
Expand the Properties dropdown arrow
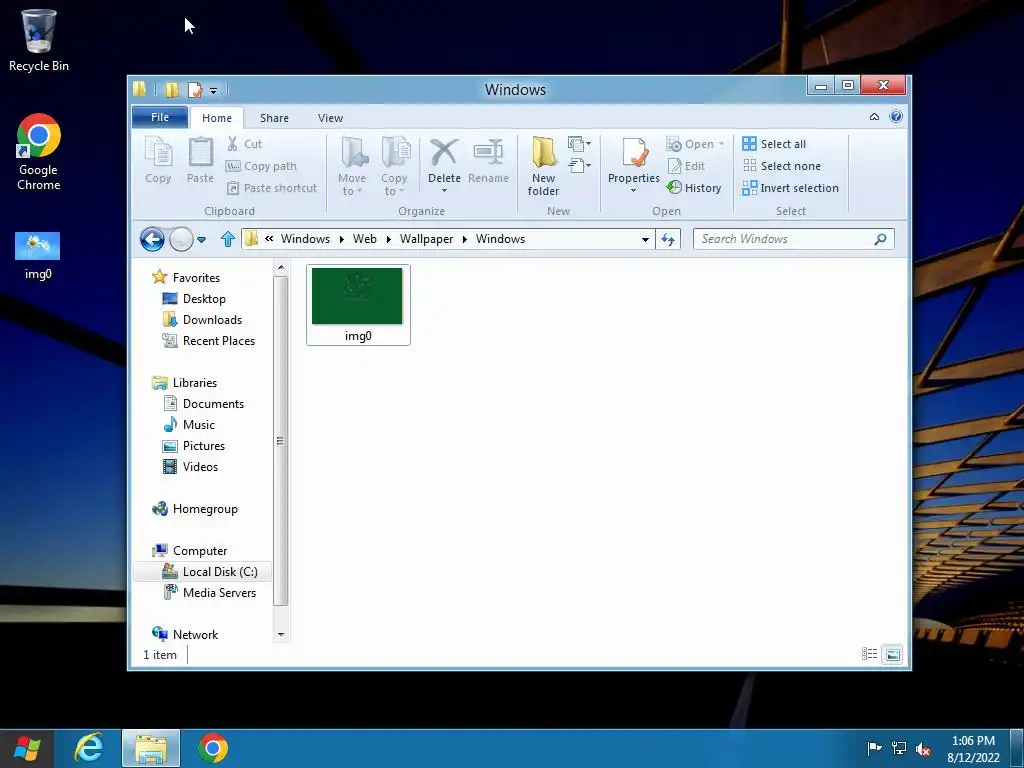pos(633,191)
